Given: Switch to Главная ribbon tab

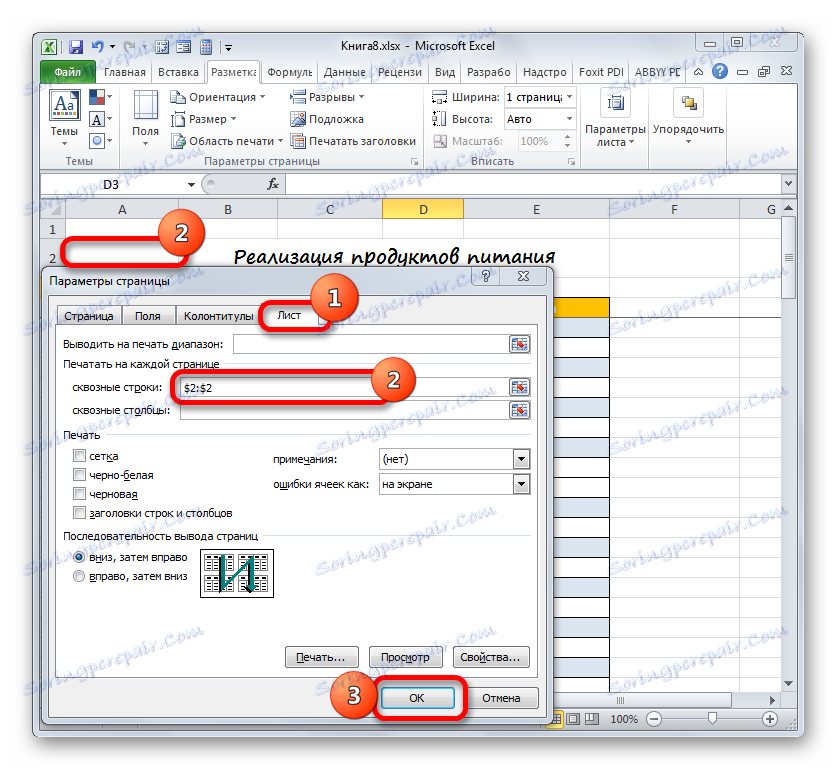Looking at the screenshot, I should click(124, 72).
